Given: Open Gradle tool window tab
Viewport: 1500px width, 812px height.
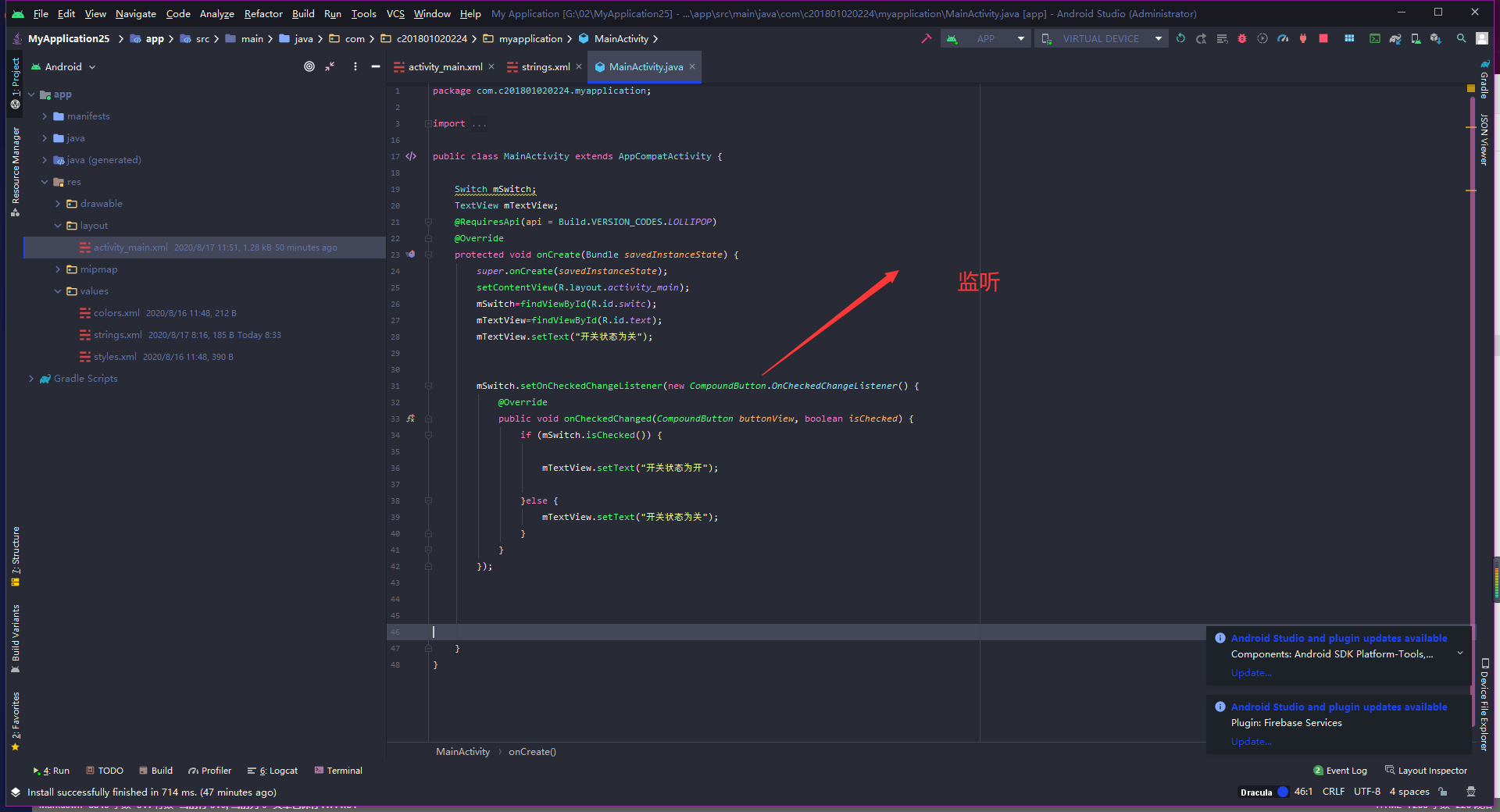Looking at the screenshot, I should coord(1484,79).
